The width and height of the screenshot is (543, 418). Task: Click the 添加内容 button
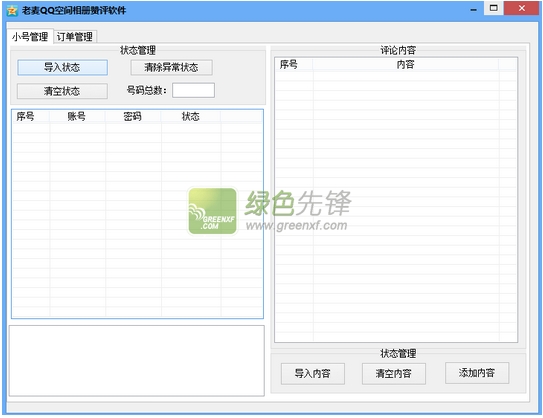click(x=477, y=373)
